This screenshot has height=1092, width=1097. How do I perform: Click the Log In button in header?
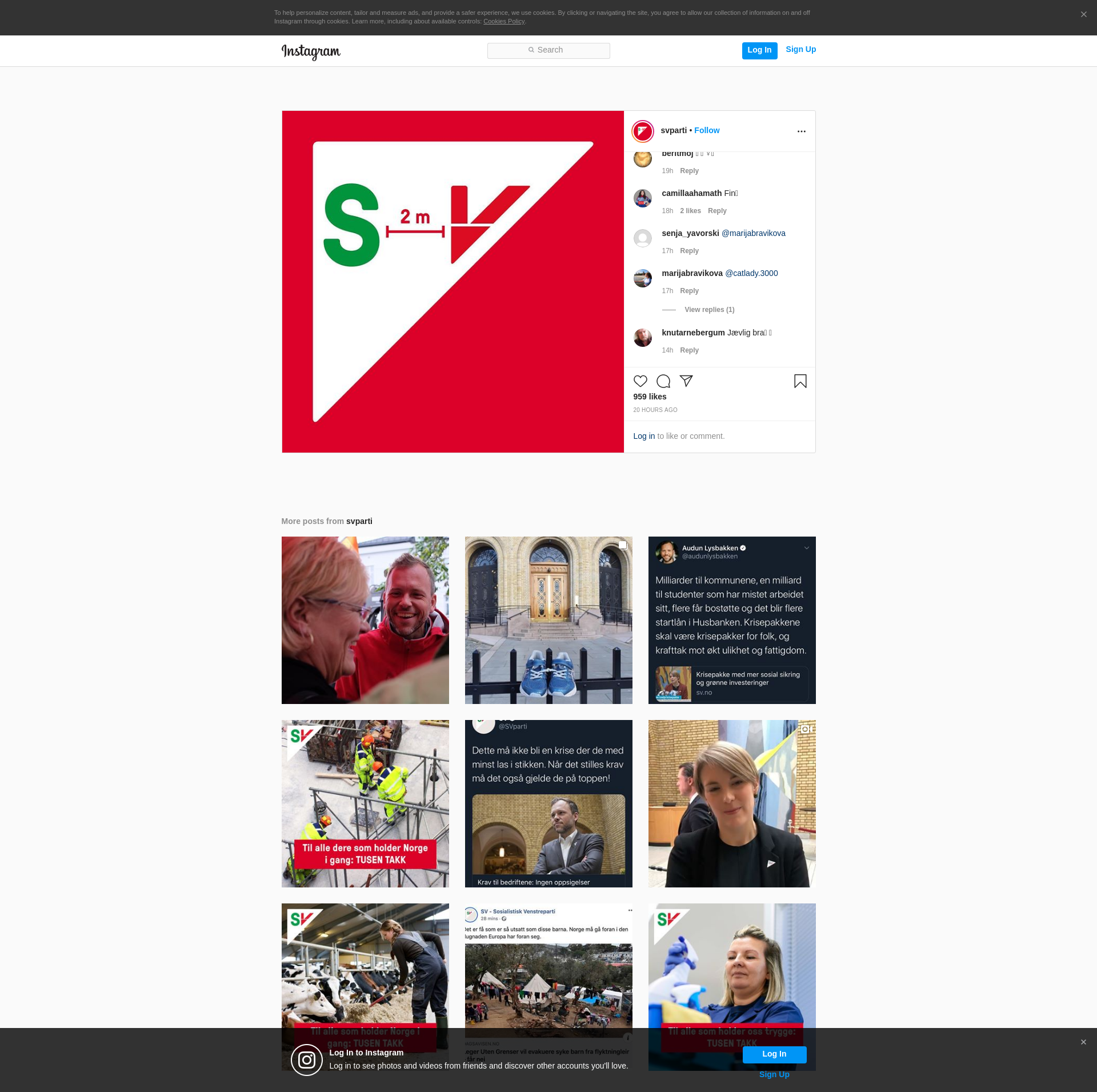[759, 50]
